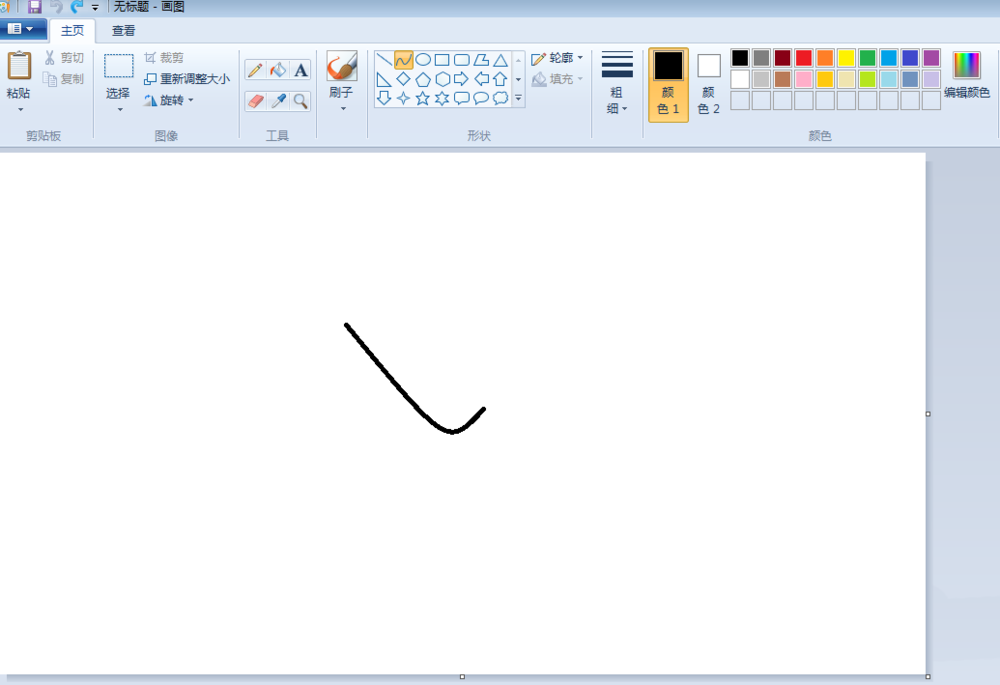Choose the Hexagon shape
This screenshot has width=1000, height=685.
coord(442,79)
